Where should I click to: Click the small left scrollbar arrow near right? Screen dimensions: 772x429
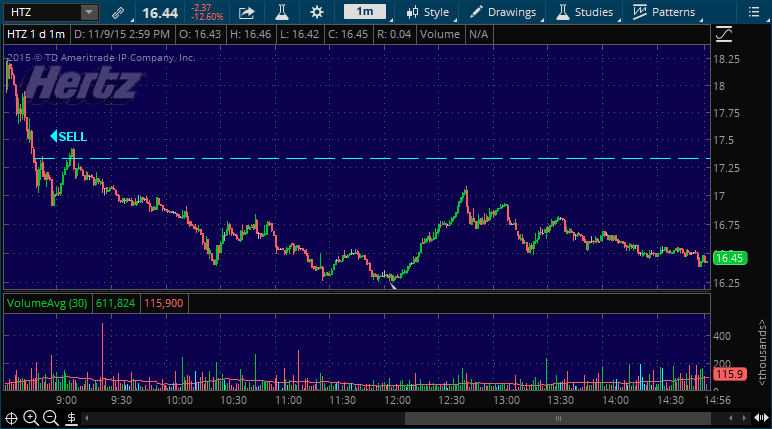pos(731,419)
